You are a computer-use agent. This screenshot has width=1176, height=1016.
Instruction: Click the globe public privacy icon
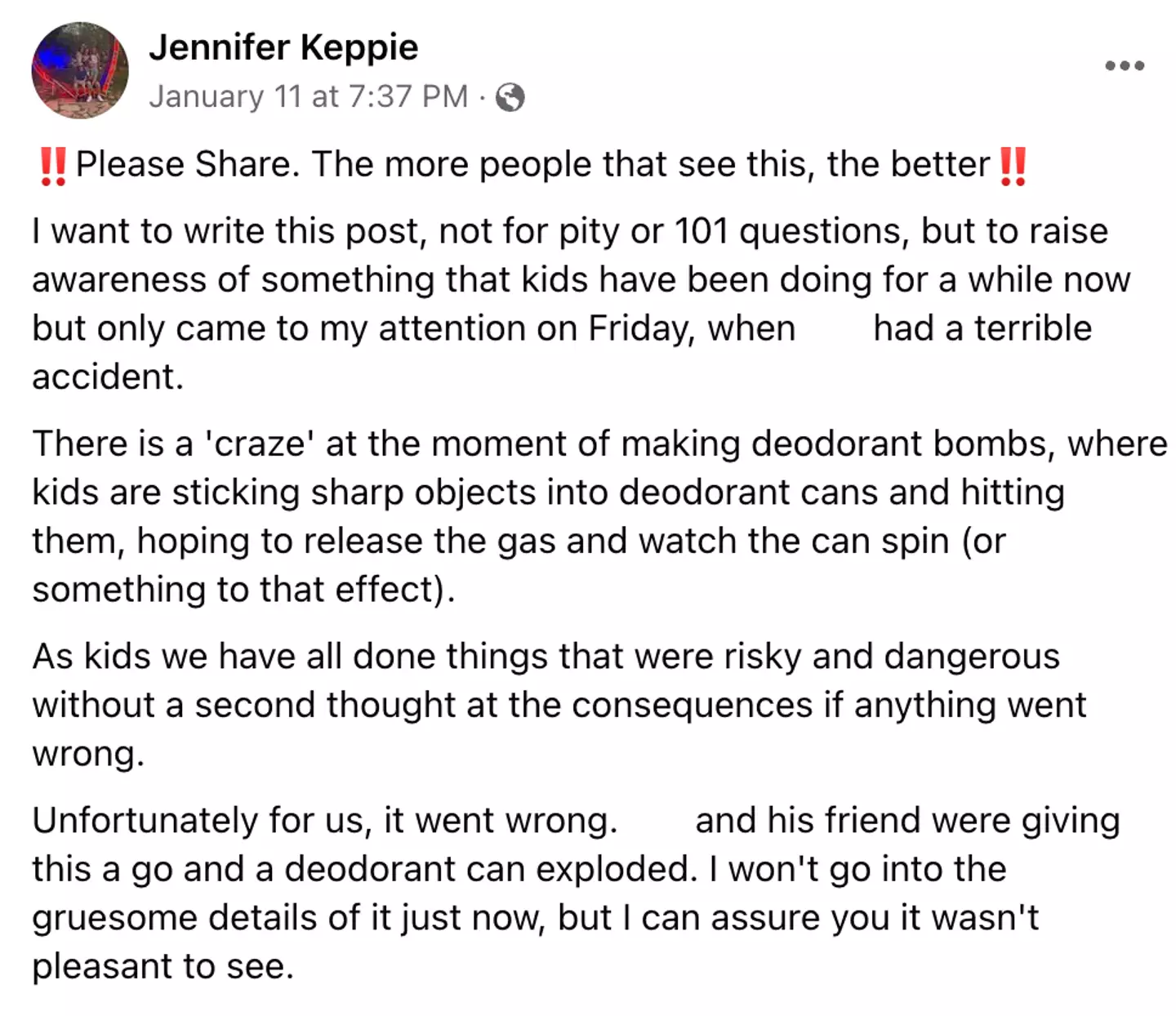[510, 97]
